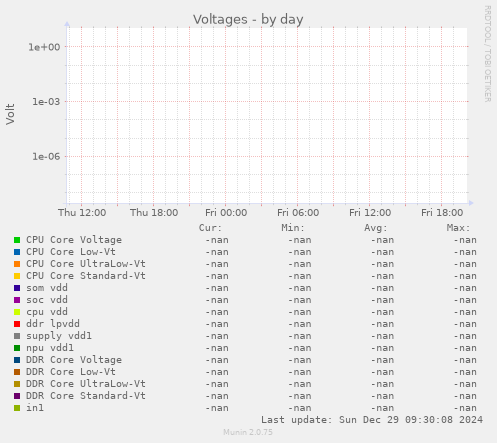Click the purple soc vdd swatch
The image size is (497, 443).
[17, 300]
